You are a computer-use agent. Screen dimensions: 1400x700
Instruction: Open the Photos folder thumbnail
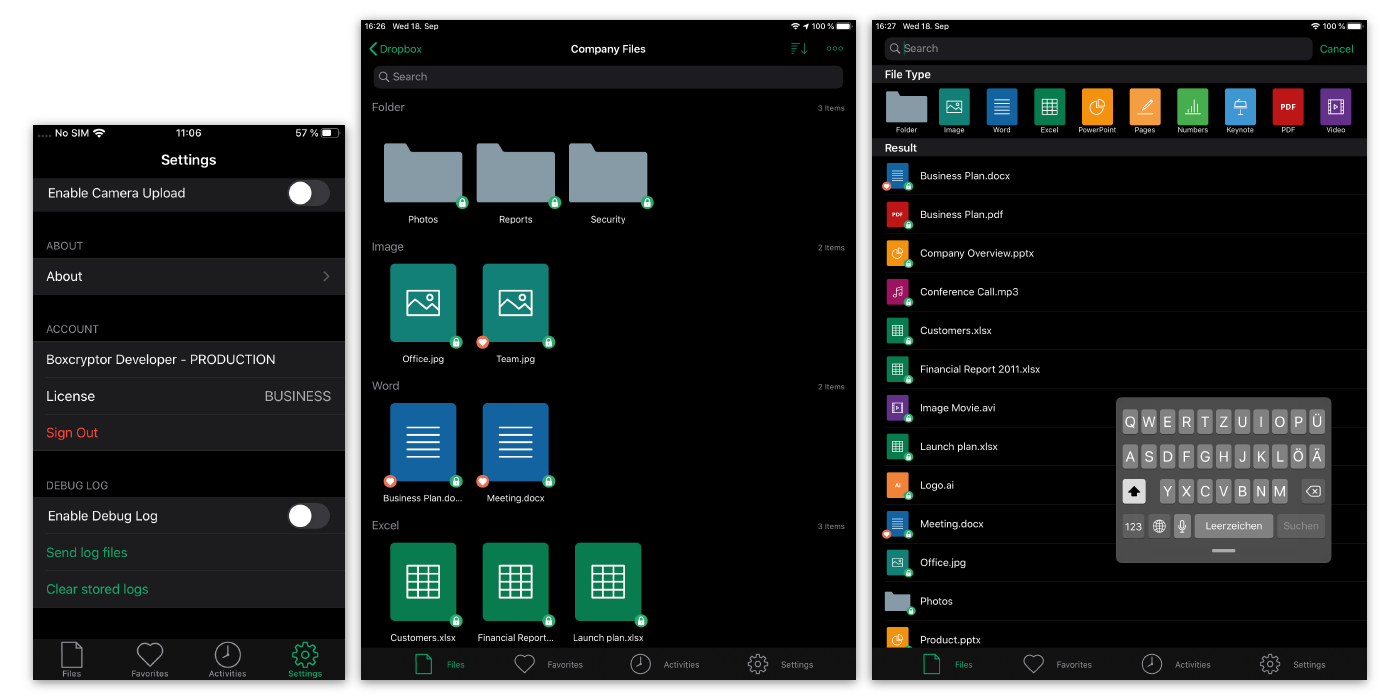pyautogui.click(x=423, y=175)
